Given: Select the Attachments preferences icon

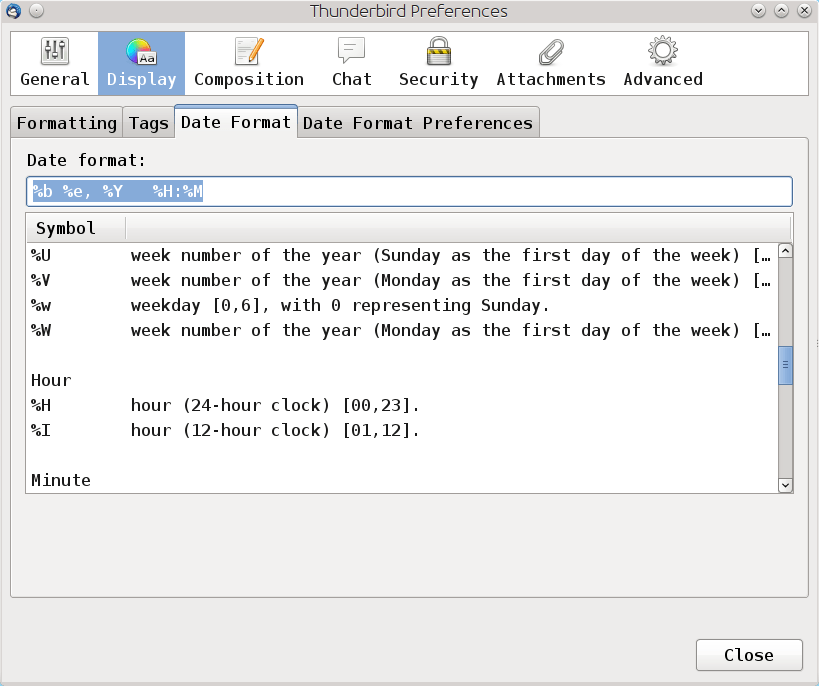Looking at the screenshot, I should click(x=550, y=62).
